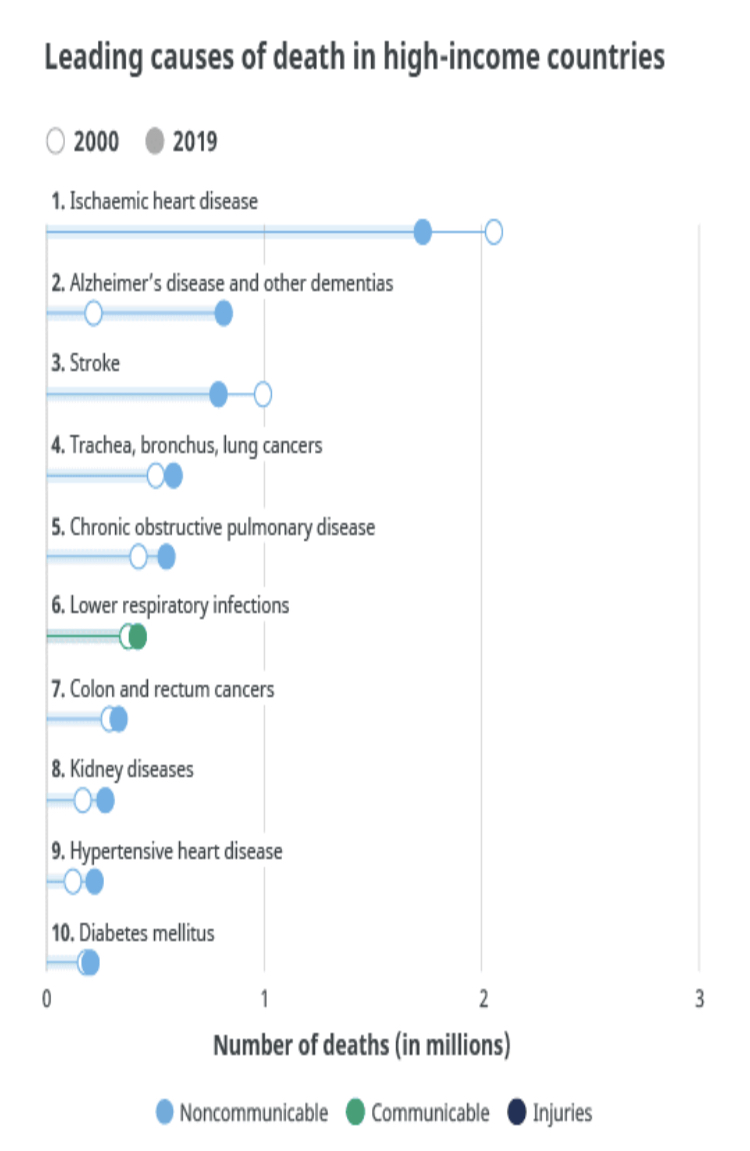Select Chronic obstructive pulmonary 2000 hollow point
Image resolution: width=750 pixels, height=1151 pixels.
[138, 556]
